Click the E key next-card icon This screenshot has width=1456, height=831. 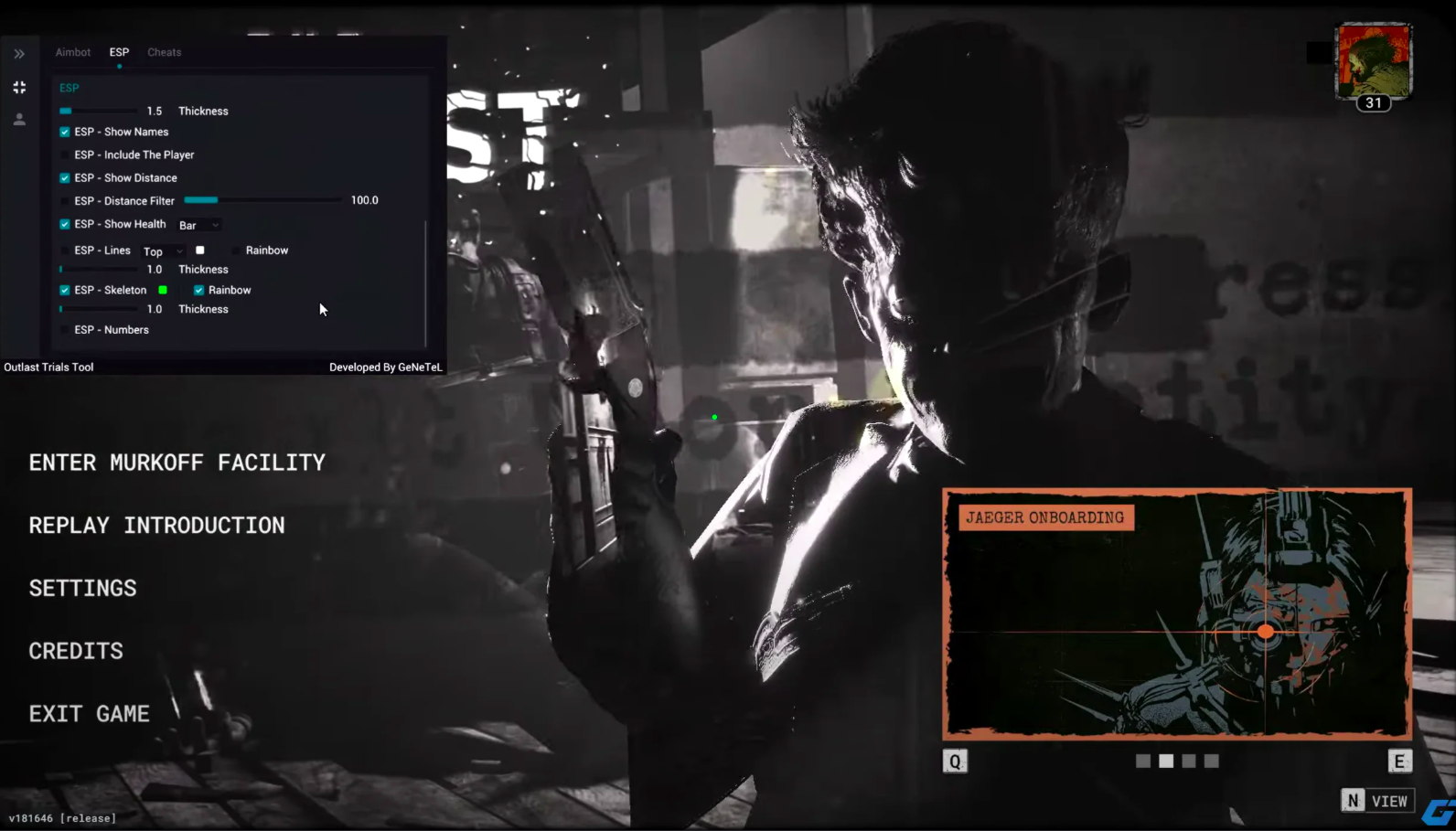click(1399, 762)
